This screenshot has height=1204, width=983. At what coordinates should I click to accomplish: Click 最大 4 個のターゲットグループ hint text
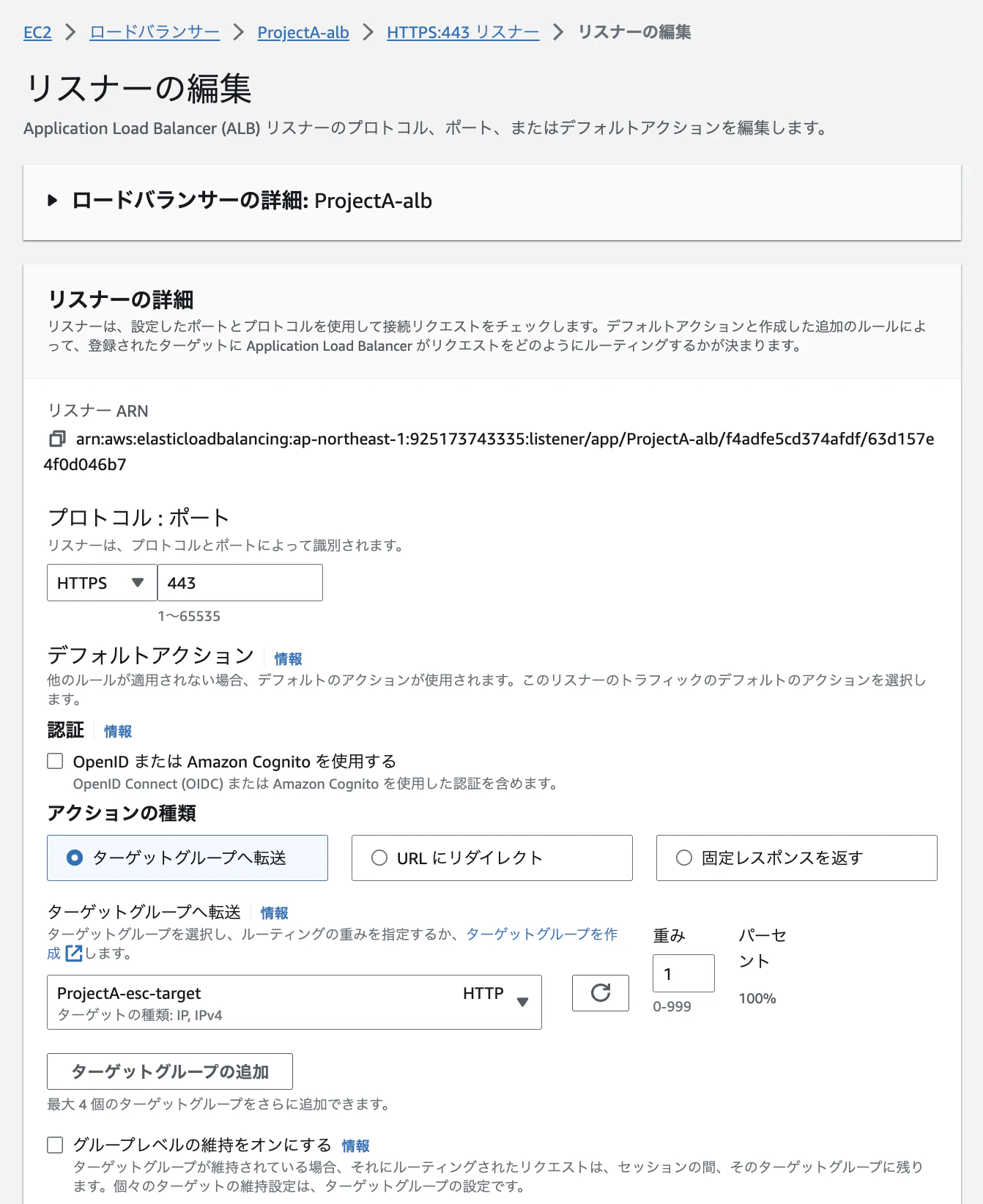coord(218,1104)
